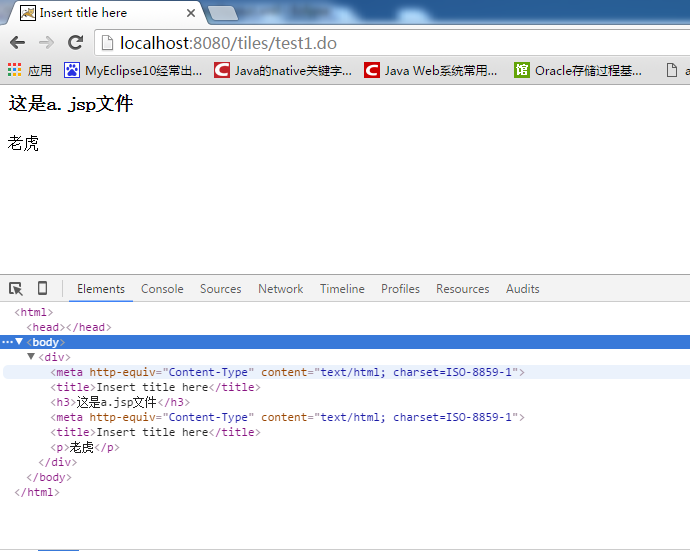Activate the DevTools inspect element icon

point(16,289)
